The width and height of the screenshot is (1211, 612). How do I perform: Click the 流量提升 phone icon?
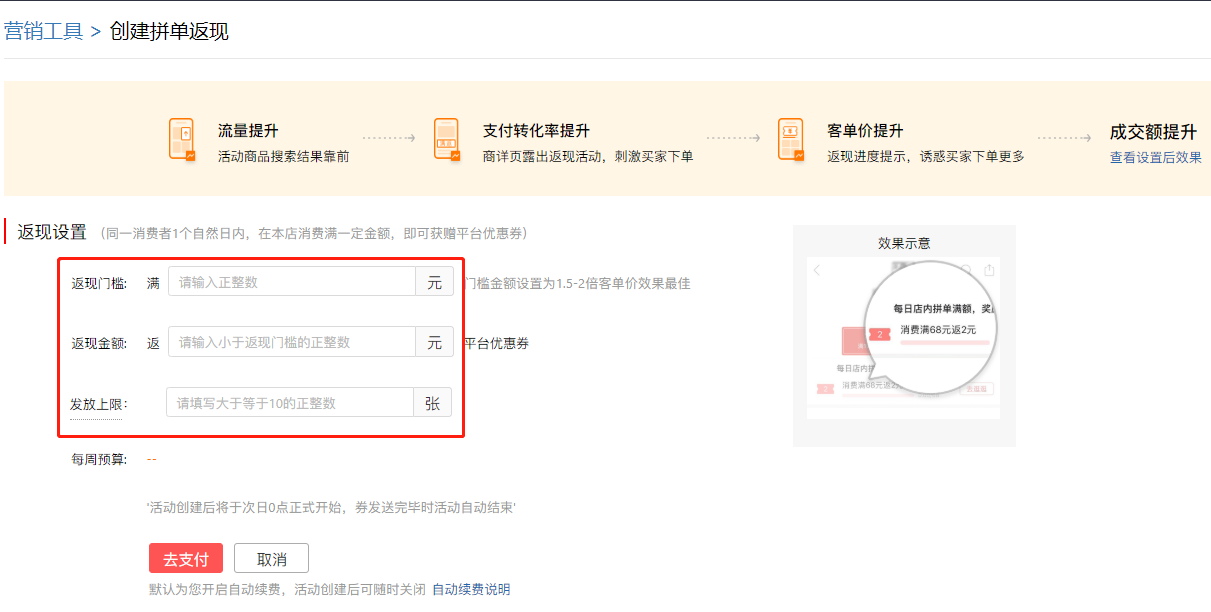tap(182, 139)
